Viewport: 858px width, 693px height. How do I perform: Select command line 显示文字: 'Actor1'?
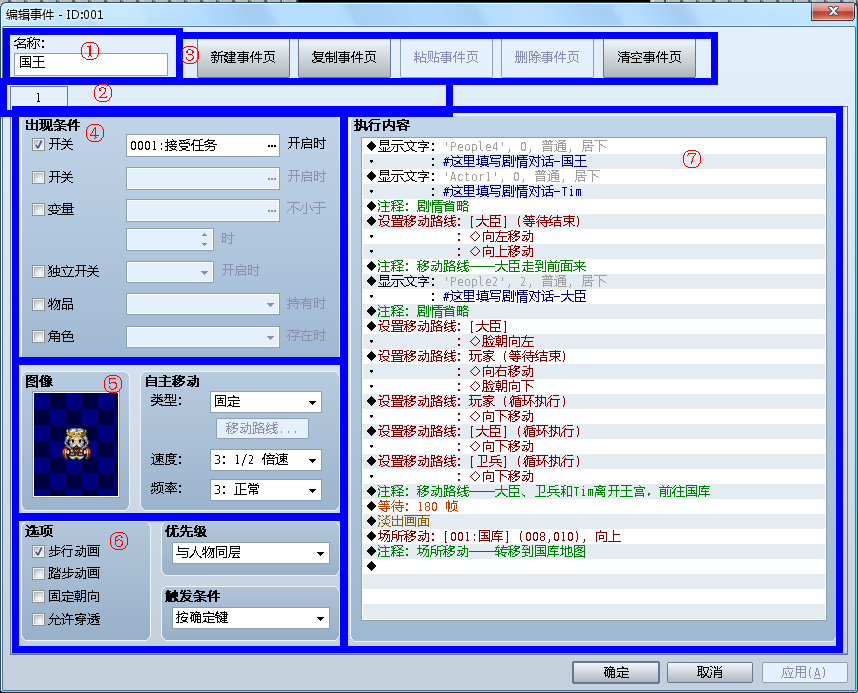pos(594,176)
